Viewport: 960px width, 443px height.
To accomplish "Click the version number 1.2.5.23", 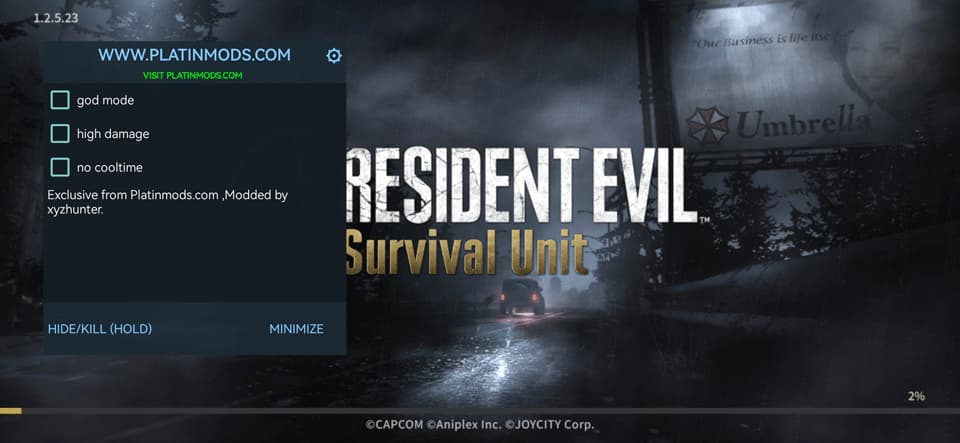I will click(x=56, y=18).
